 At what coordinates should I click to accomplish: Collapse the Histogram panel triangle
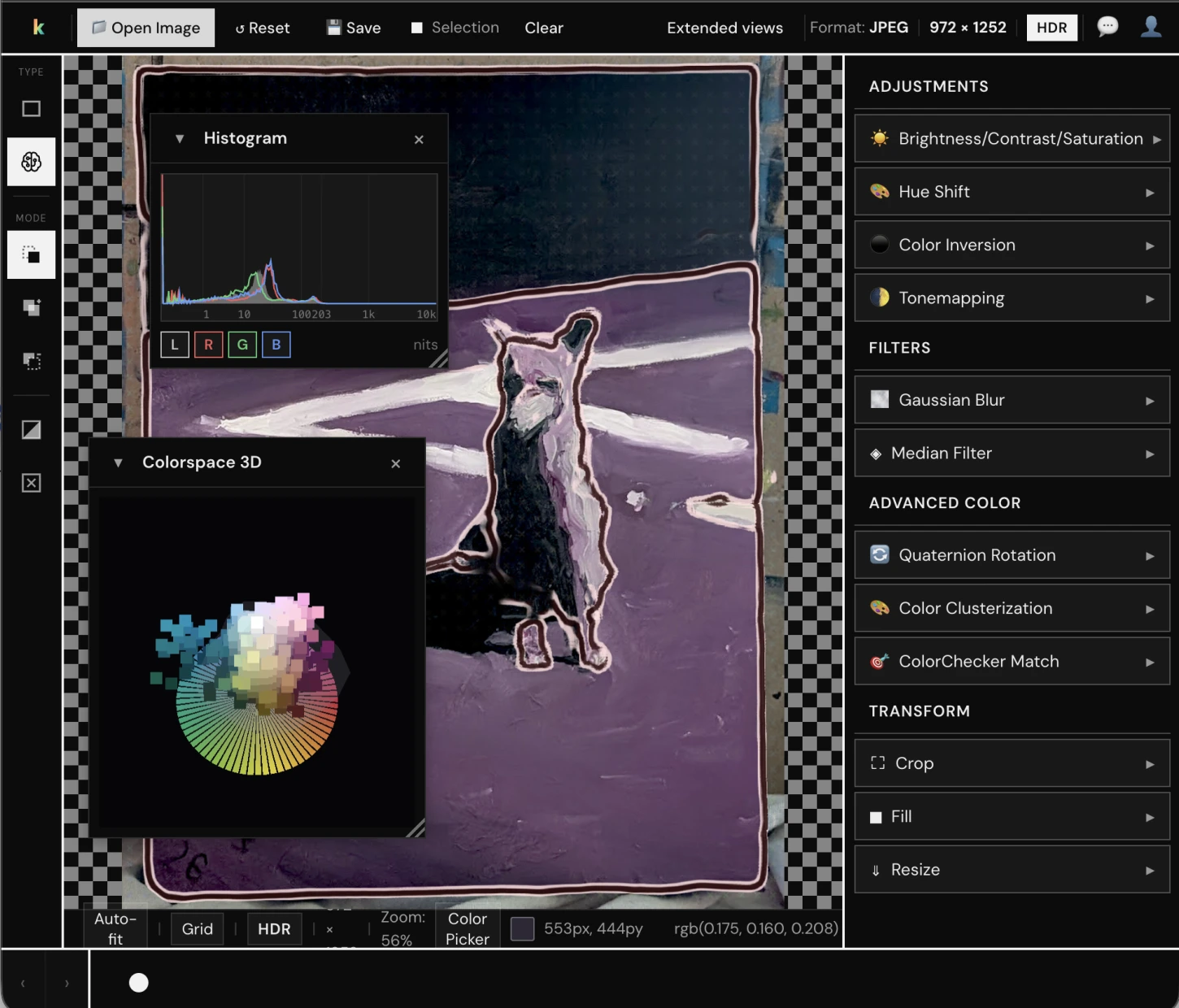point(180,138)
